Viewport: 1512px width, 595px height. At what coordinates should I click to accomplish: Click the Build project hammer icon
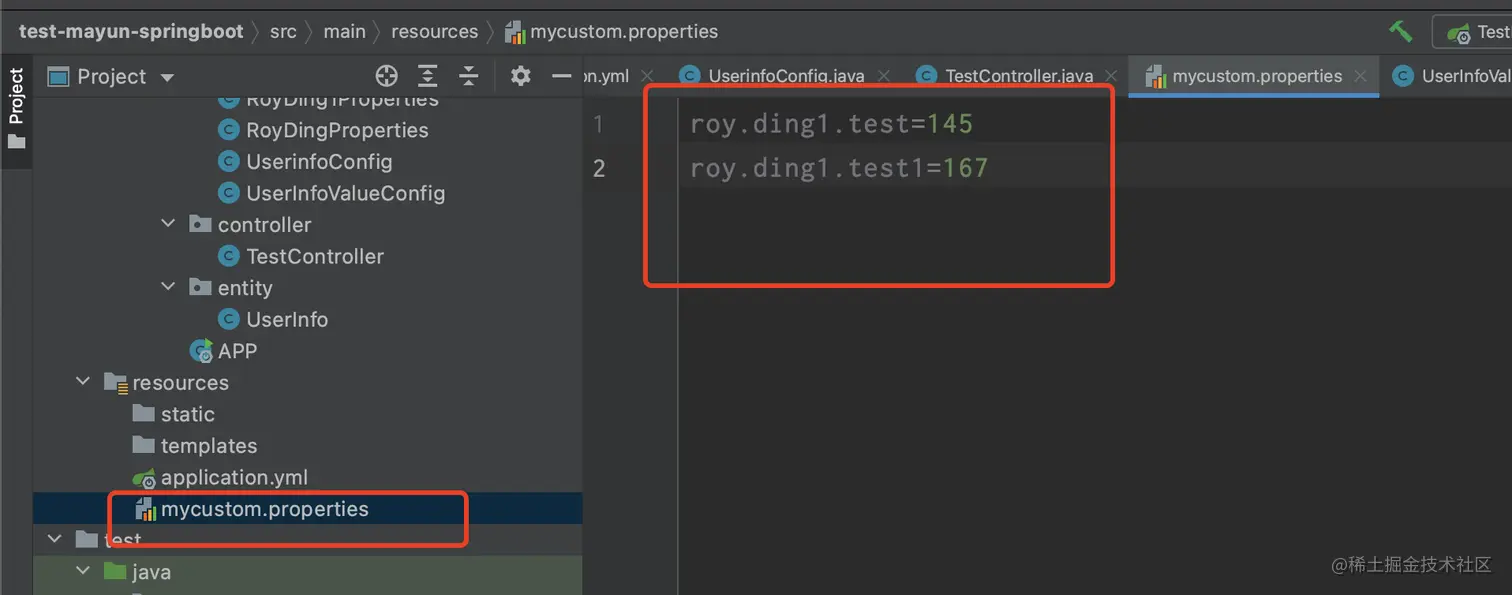point(1400,31)
